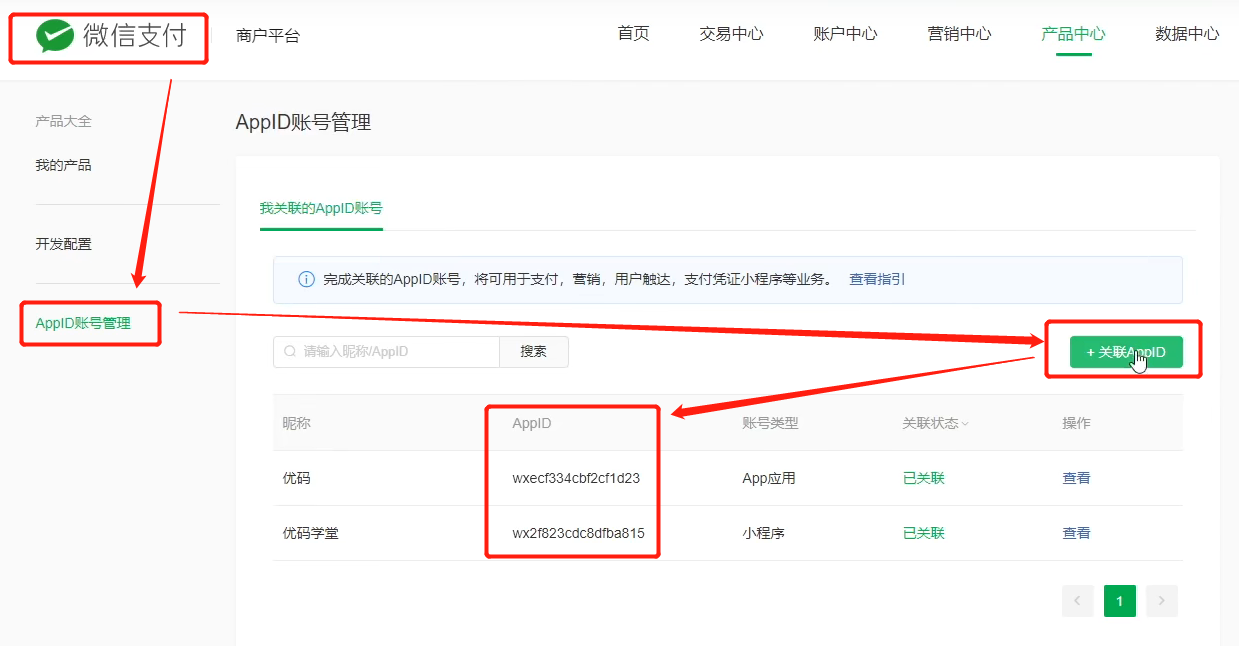
Task: Click AppID wx2f823cdc8dfba815
Action: tap(578, 533)
